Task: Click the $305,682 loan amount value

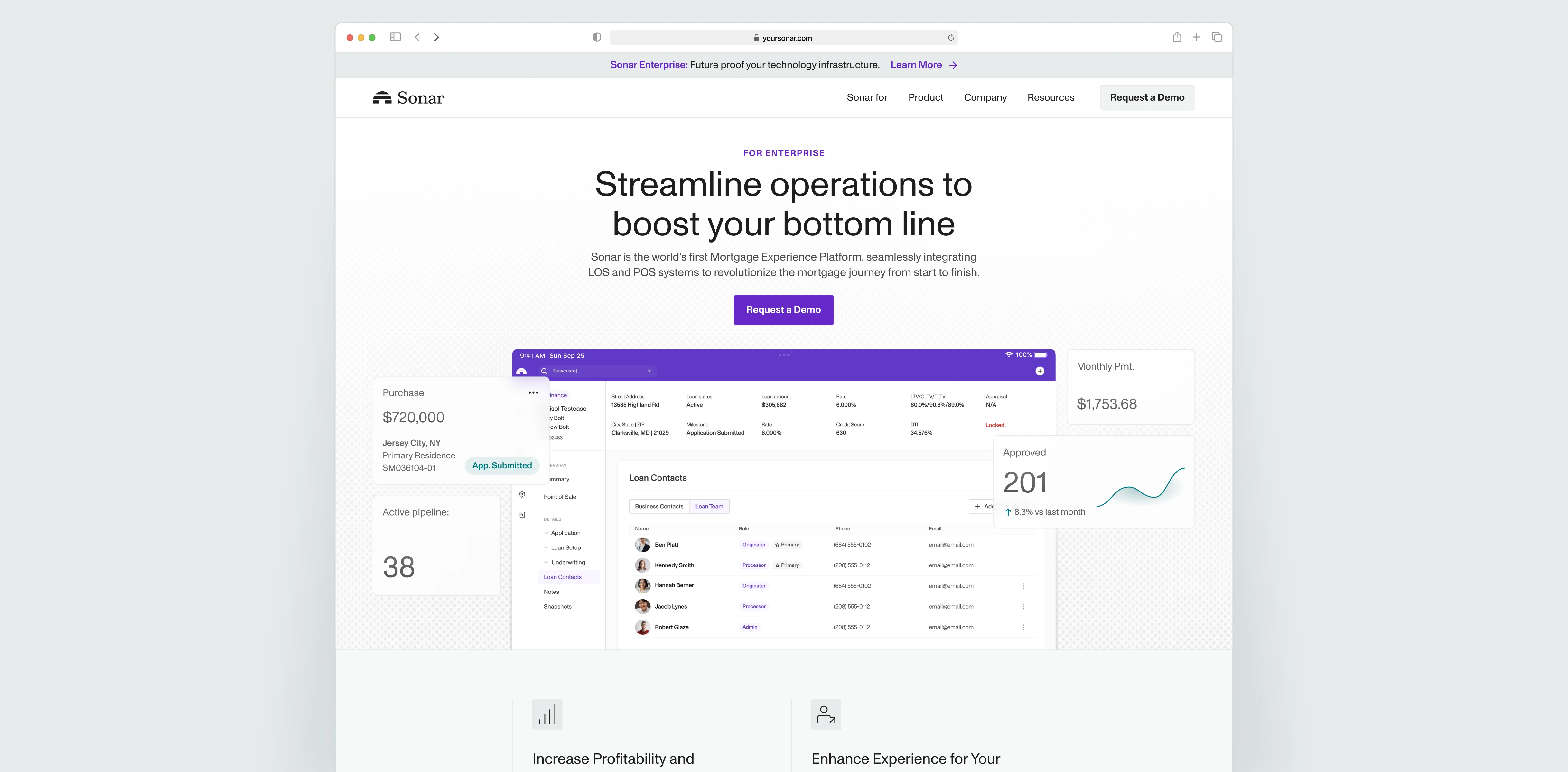Action: (774, 405)
